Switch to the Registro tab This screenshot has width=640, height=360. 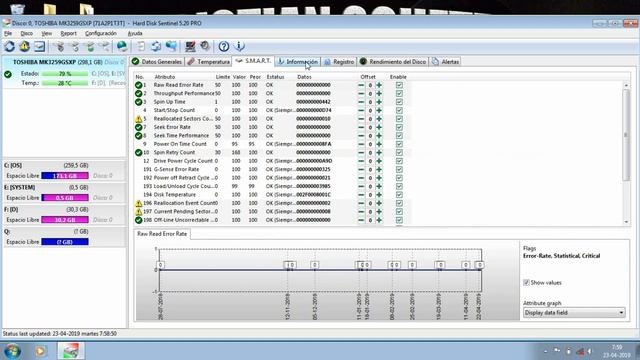point(339,62)
